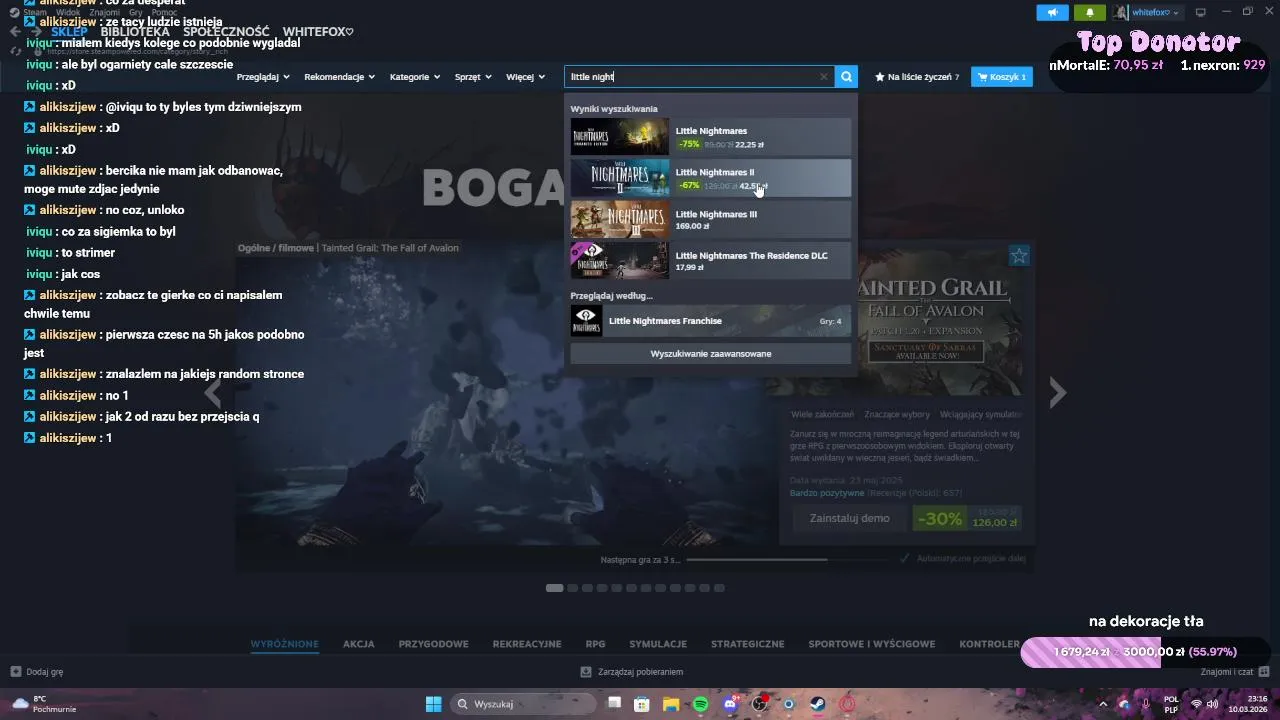Go back with the Steam back arrow

click(15, 32)
